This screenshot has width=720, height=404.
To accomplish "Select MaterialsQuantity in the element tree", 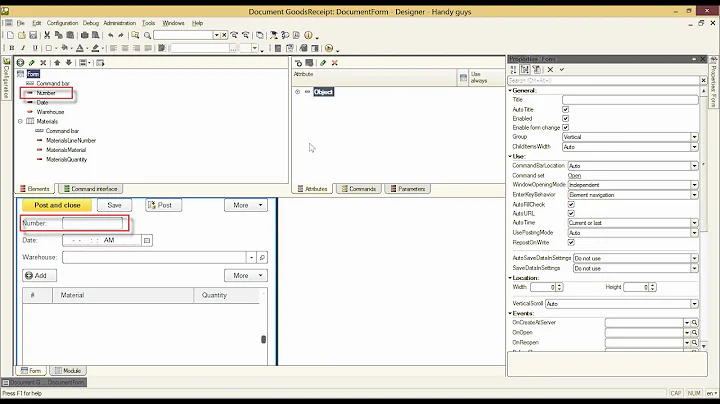I will (67, 159).
